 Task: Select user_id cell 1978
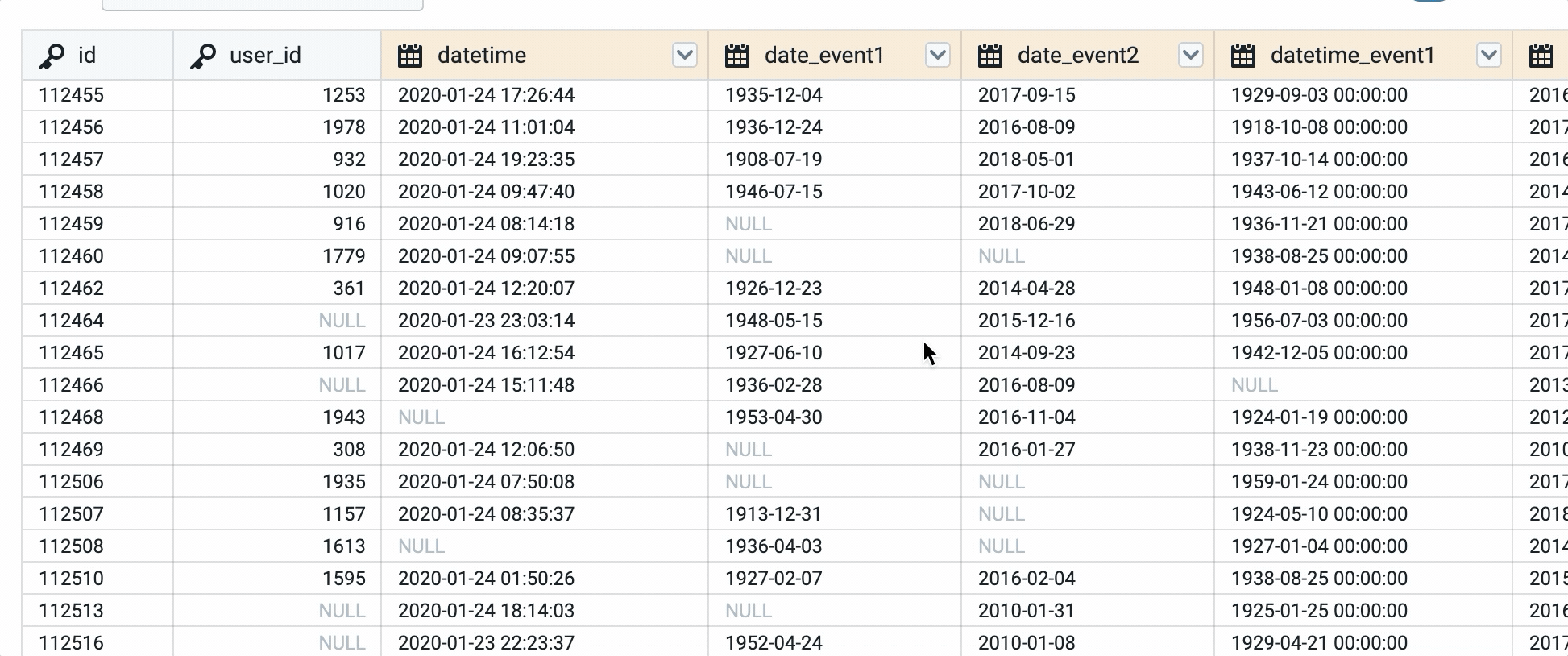[277, 127]
